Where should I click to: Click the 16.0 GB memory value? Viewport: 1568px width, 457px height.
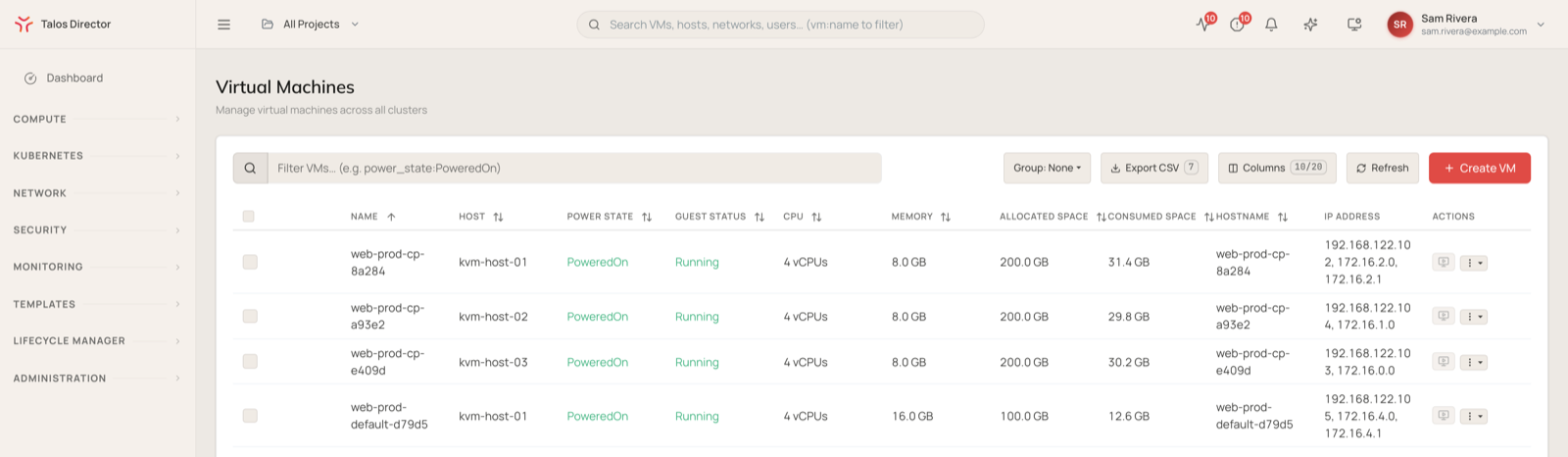(912, 416)
